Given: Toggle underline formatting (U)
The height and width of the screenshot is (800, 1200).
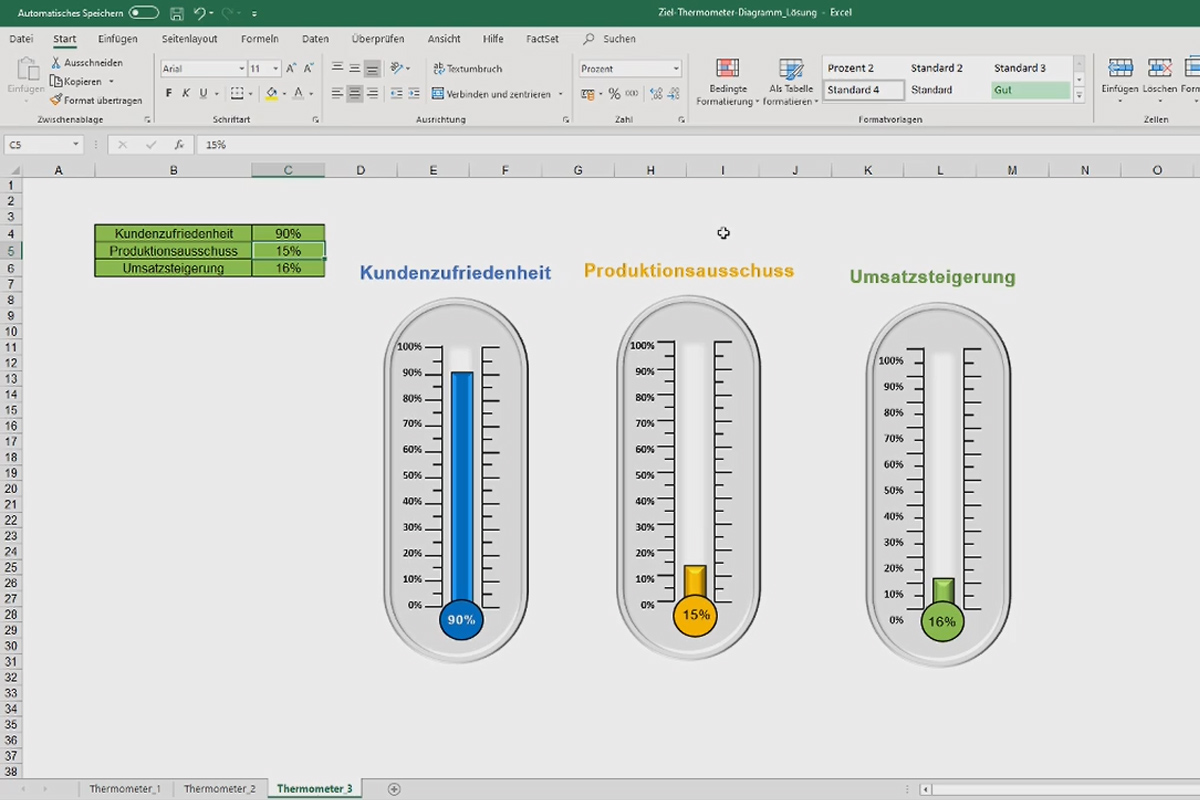Looking at the screenshot, I should pyautogui.click(x=203, y=93).
